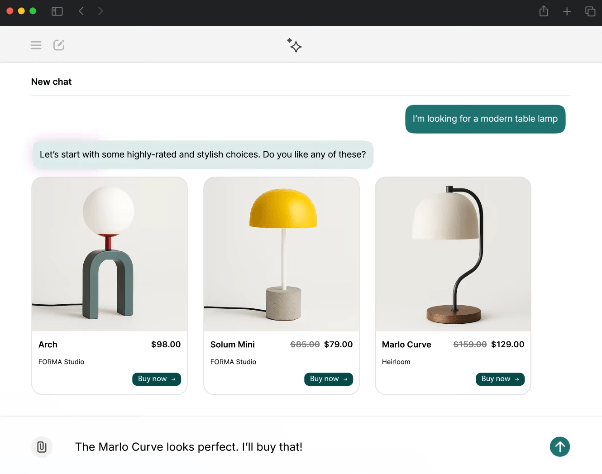Buy the Solum Mini lamp now

[x=329, y=379]
